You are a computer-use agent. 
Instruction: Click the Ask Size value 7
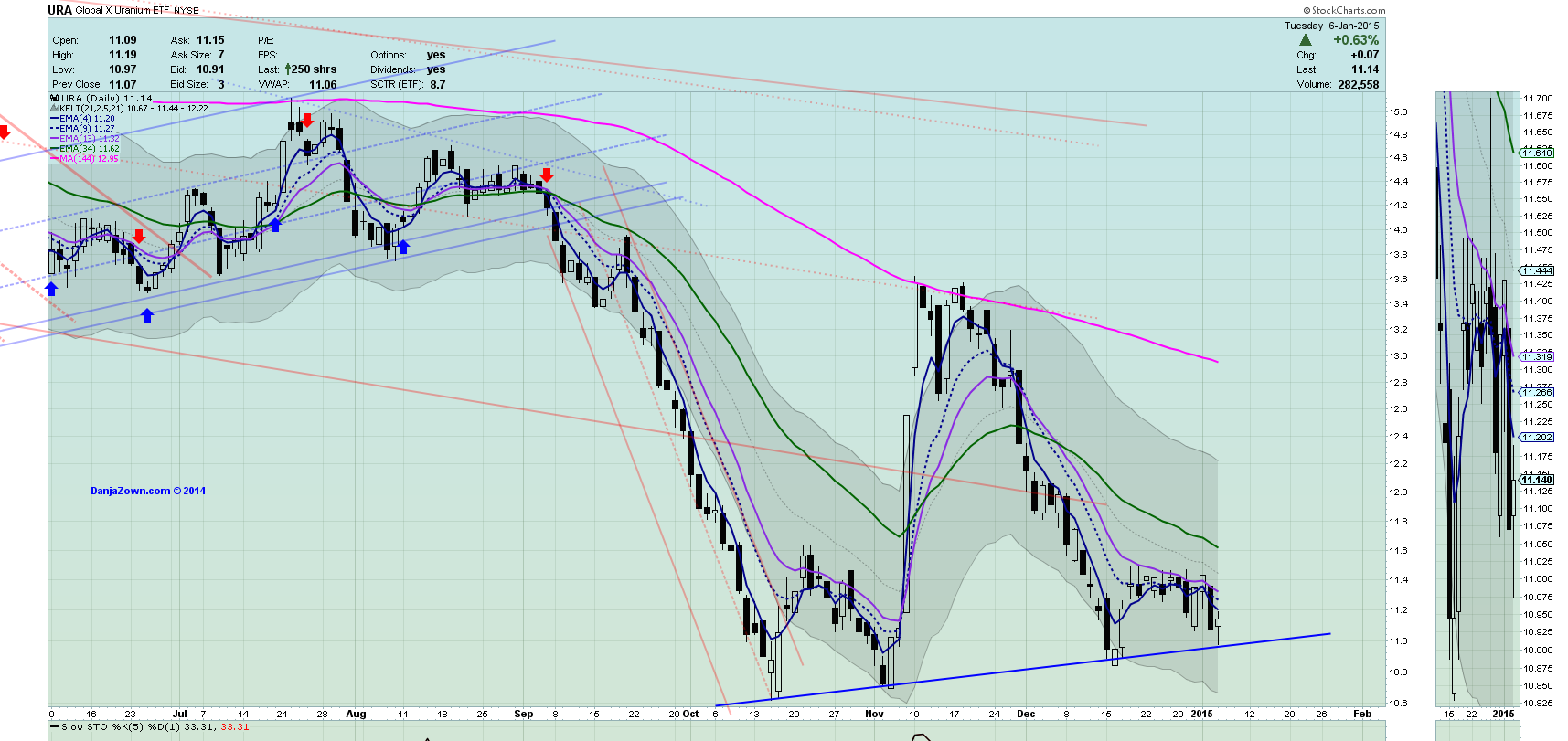click(x=221, y=55)
